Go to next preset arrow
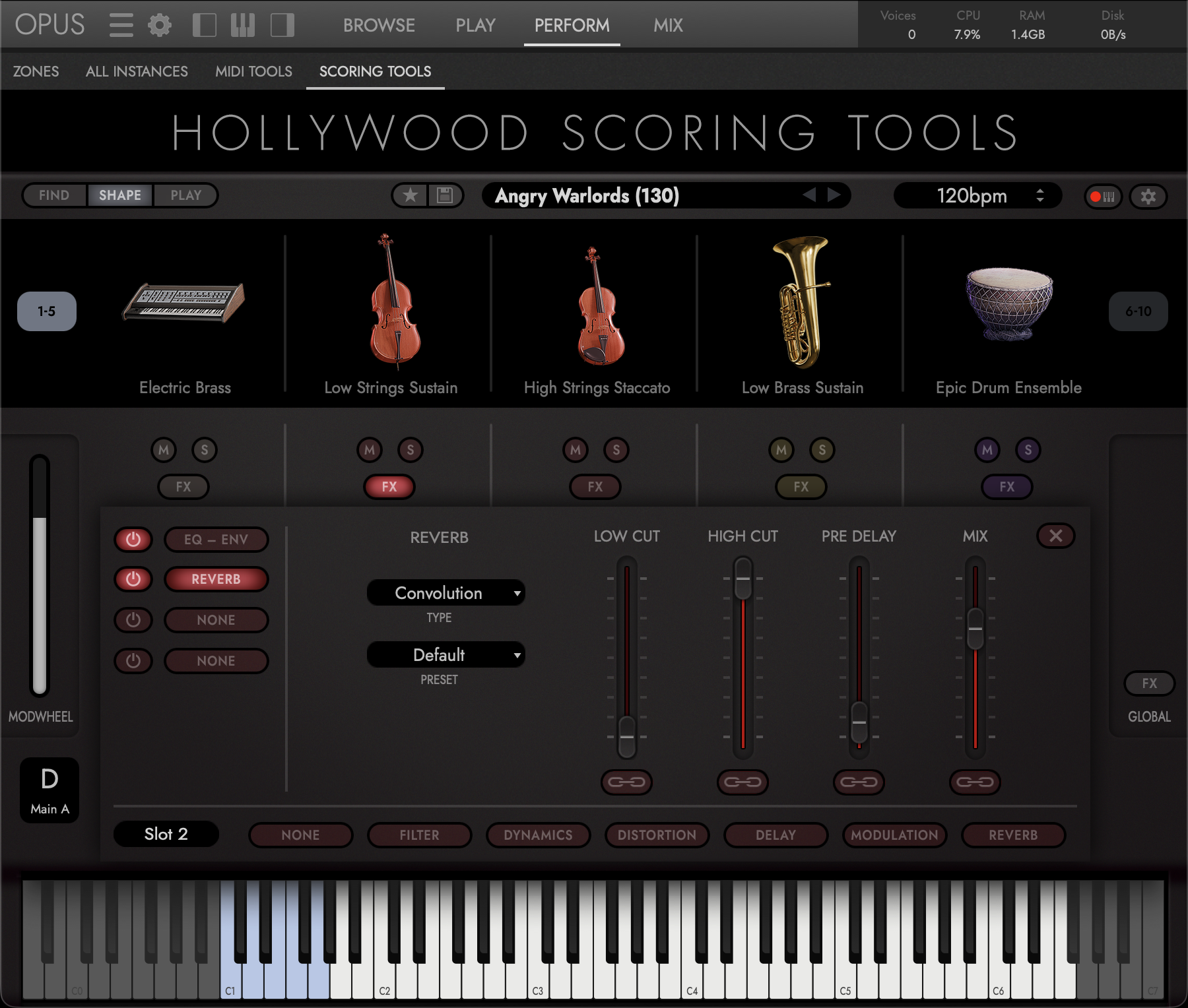1188x1008 pixels. point(834,195)
